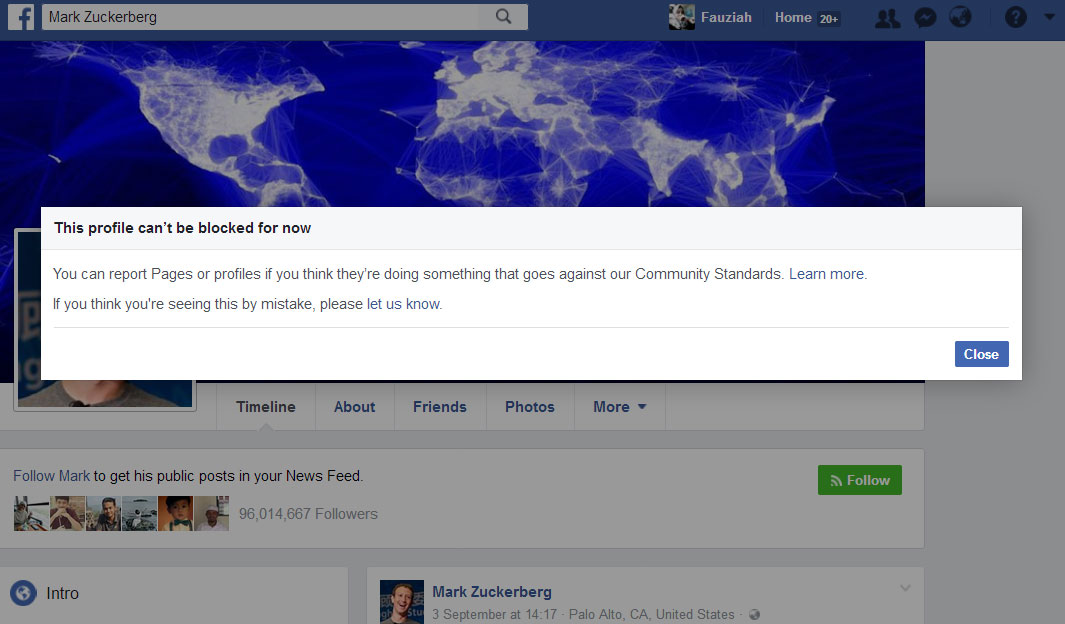Follow the 'let us know' link
The image size is (1065, 624).
pos(403,304)
